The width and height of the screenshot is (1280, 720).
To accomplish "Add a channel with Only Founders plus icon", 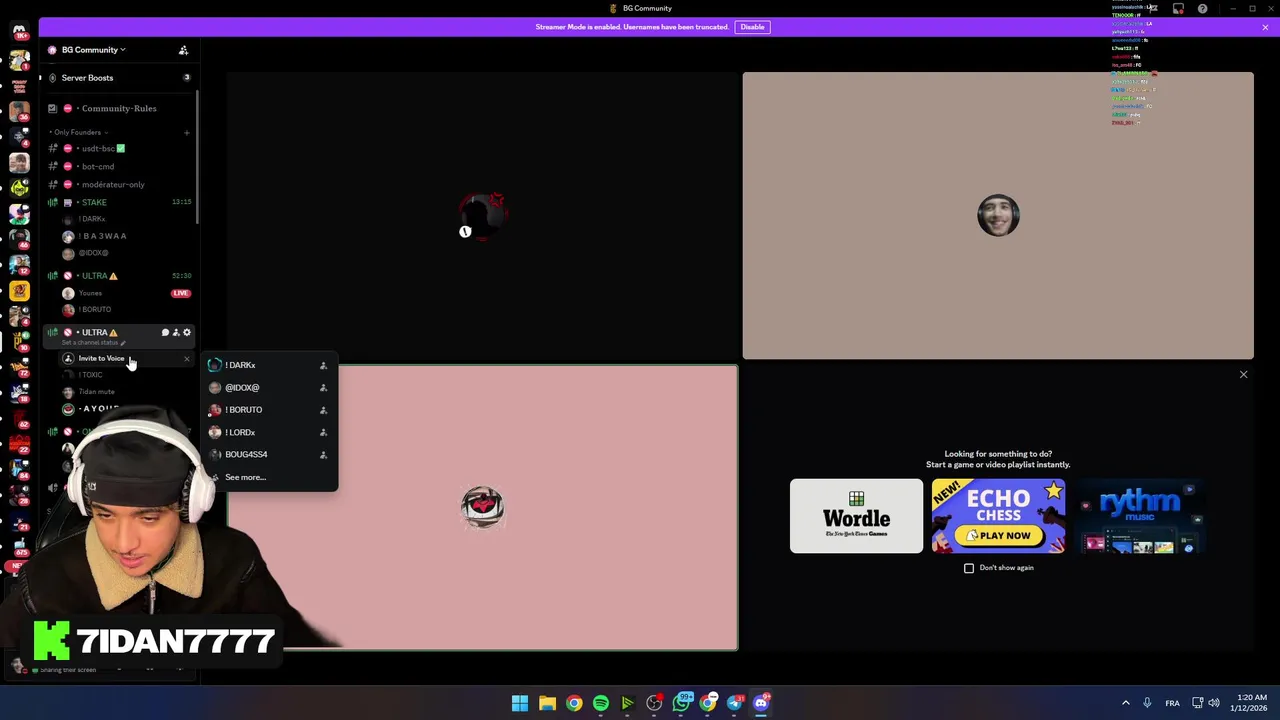I will [186, 132].
